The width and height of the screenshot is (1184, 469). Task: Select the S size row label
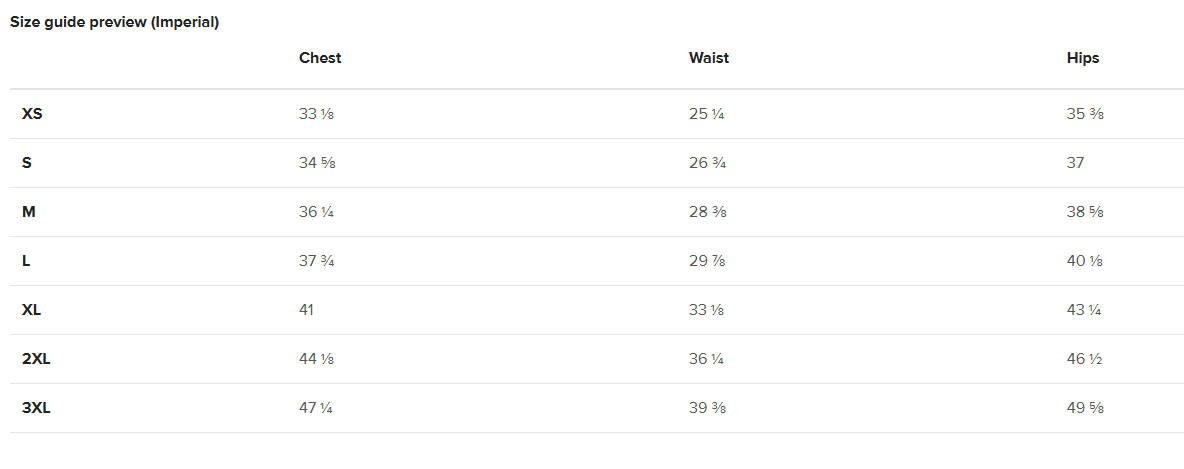pyautogui.click(x=27, y=163)
